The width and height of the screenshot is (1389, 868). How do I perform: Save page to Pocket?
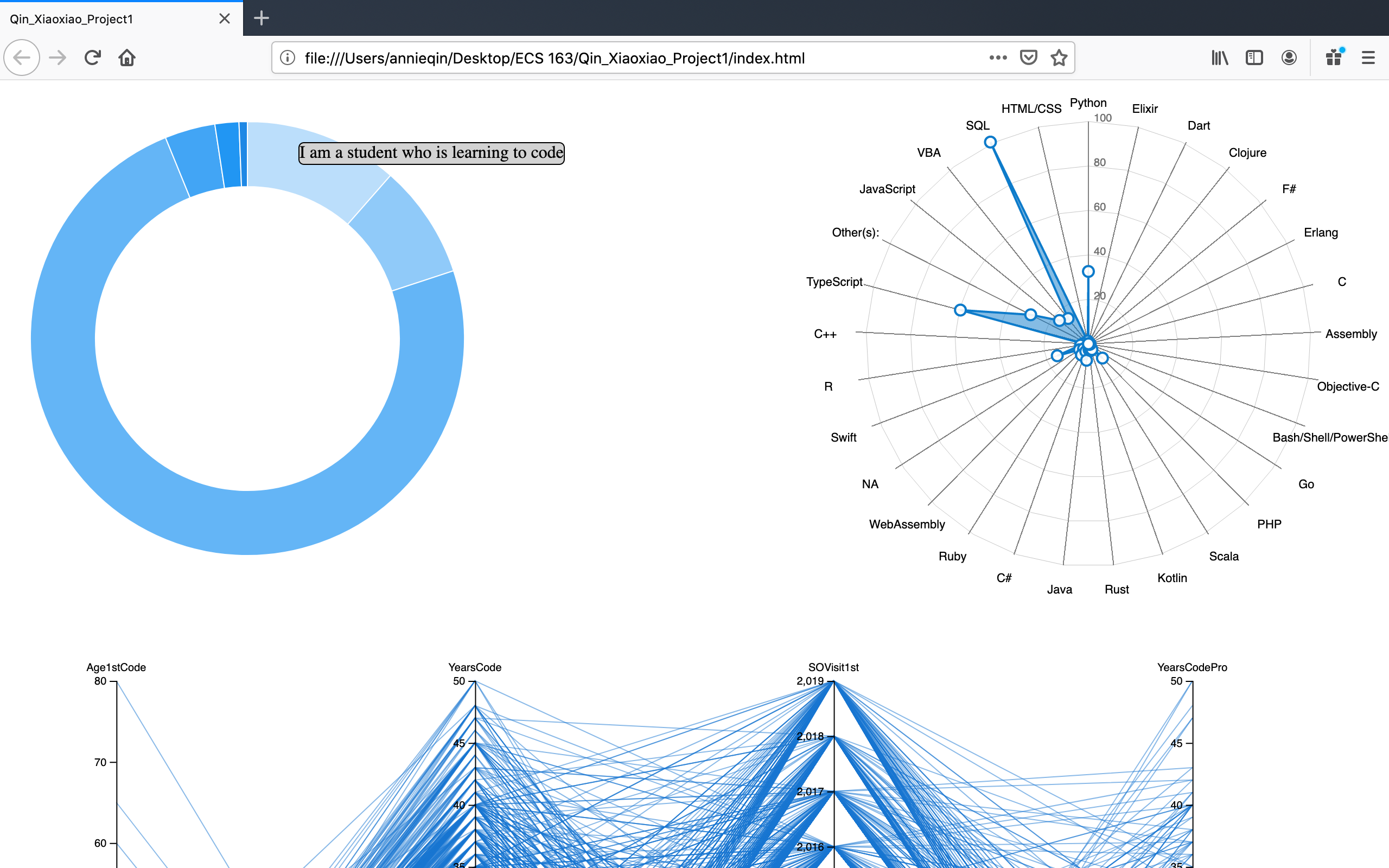point(1028,58)
